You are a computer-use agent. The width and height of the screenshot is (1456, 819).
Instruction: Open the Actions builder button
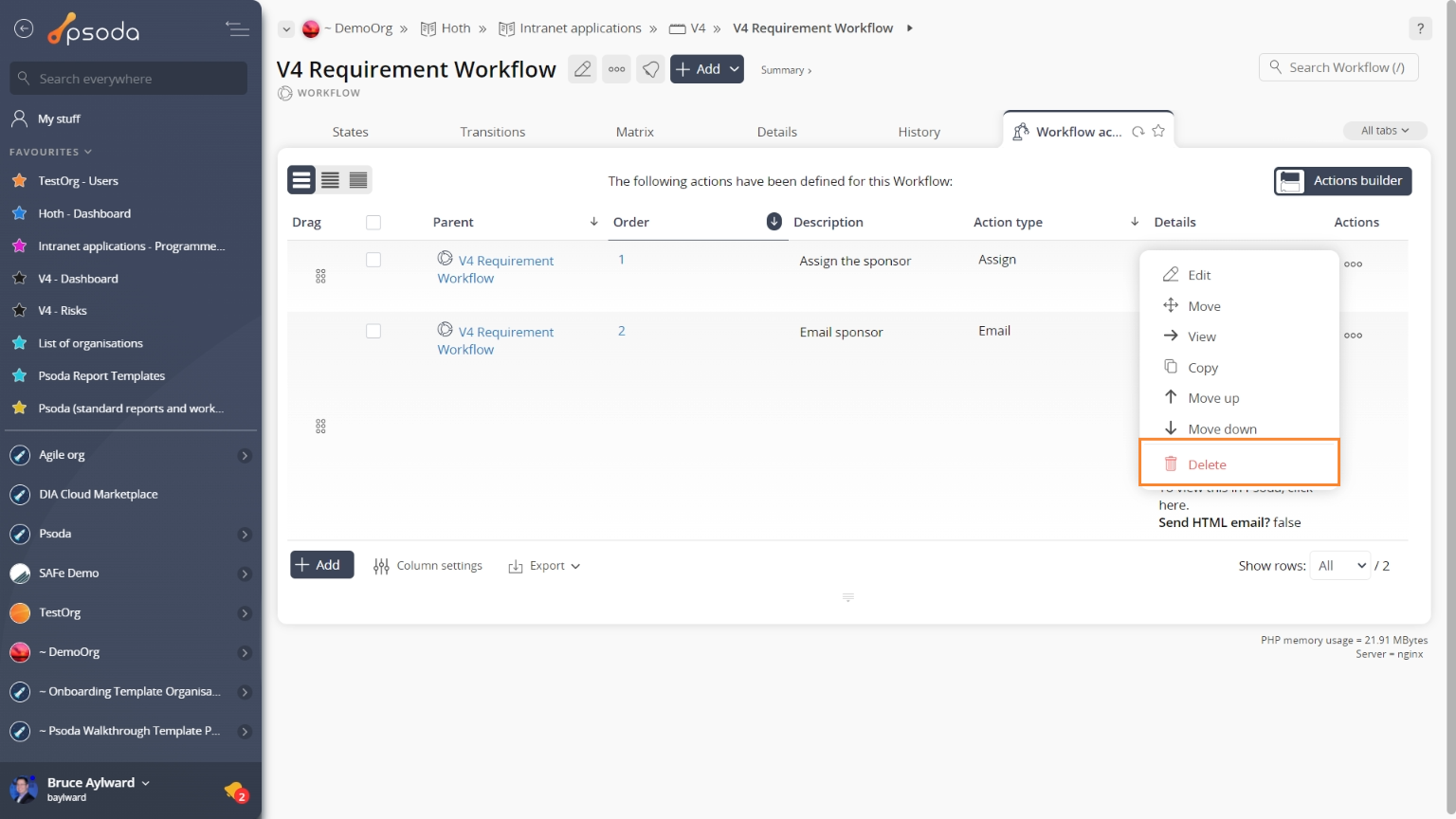pos(1342,181)
